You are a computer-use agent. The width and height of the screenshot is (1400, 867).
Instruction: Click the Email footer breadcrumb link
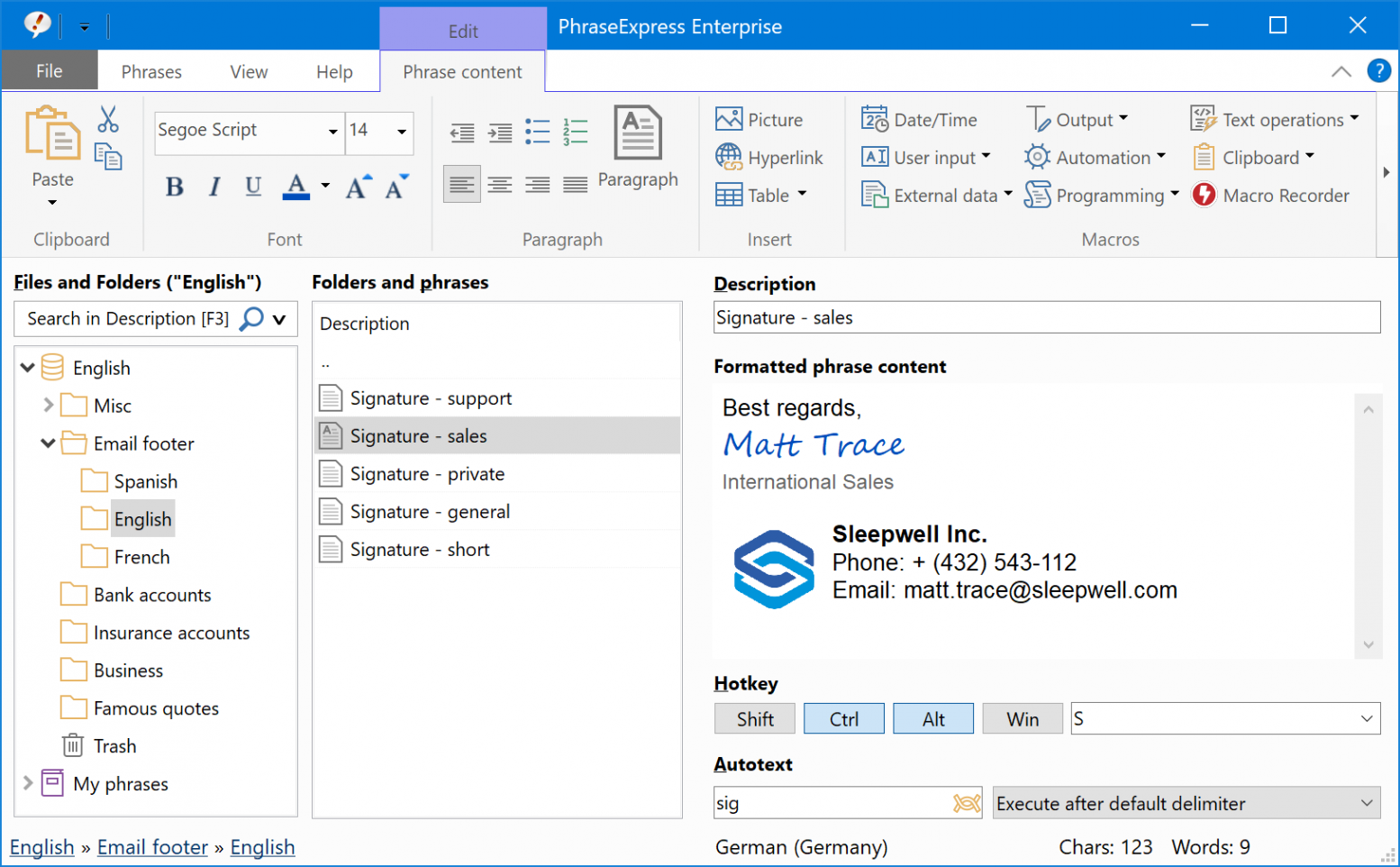click(152, 847)
